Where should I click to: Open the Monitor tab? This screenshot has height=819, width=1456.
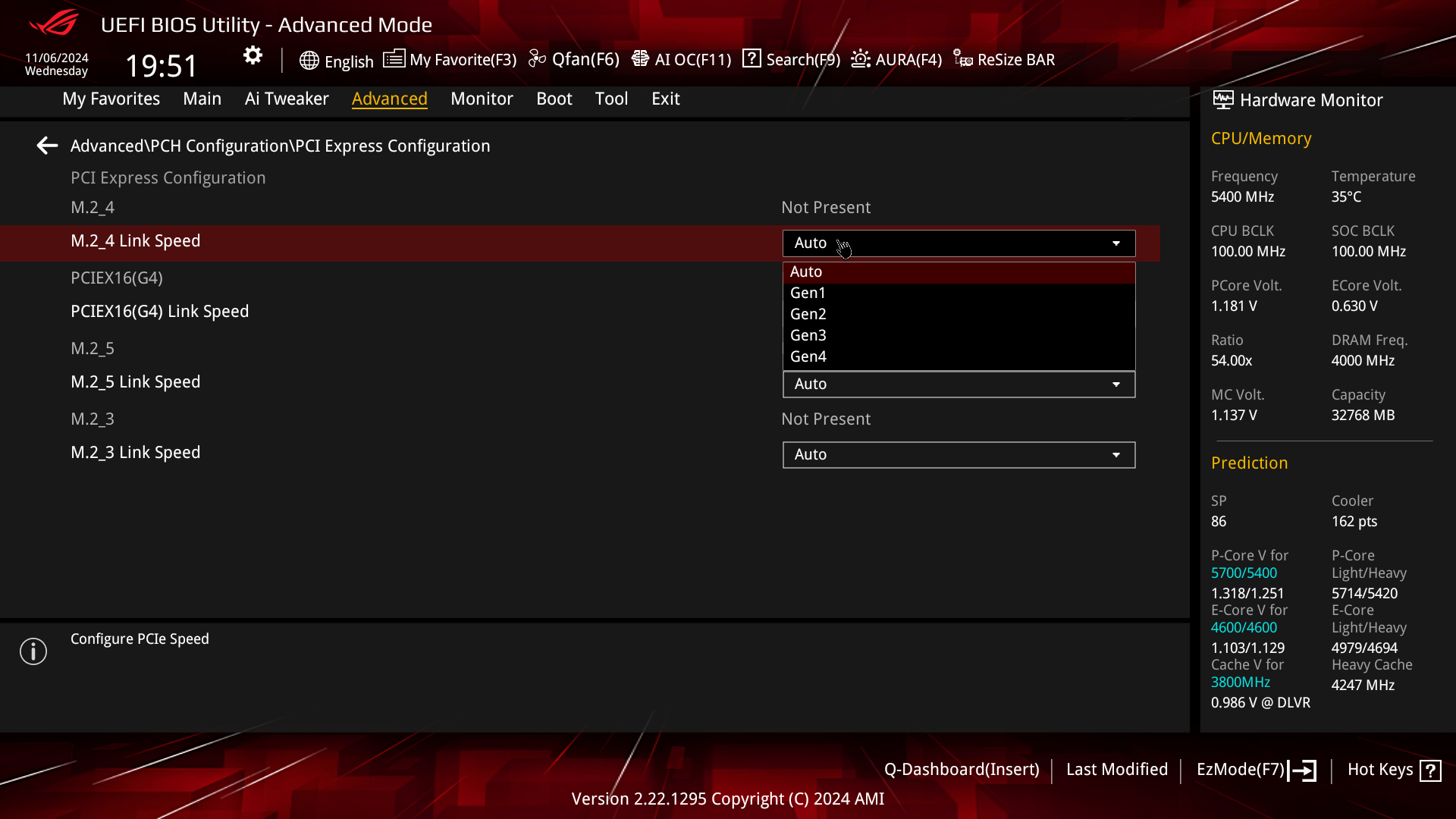[x=482, y=99]
